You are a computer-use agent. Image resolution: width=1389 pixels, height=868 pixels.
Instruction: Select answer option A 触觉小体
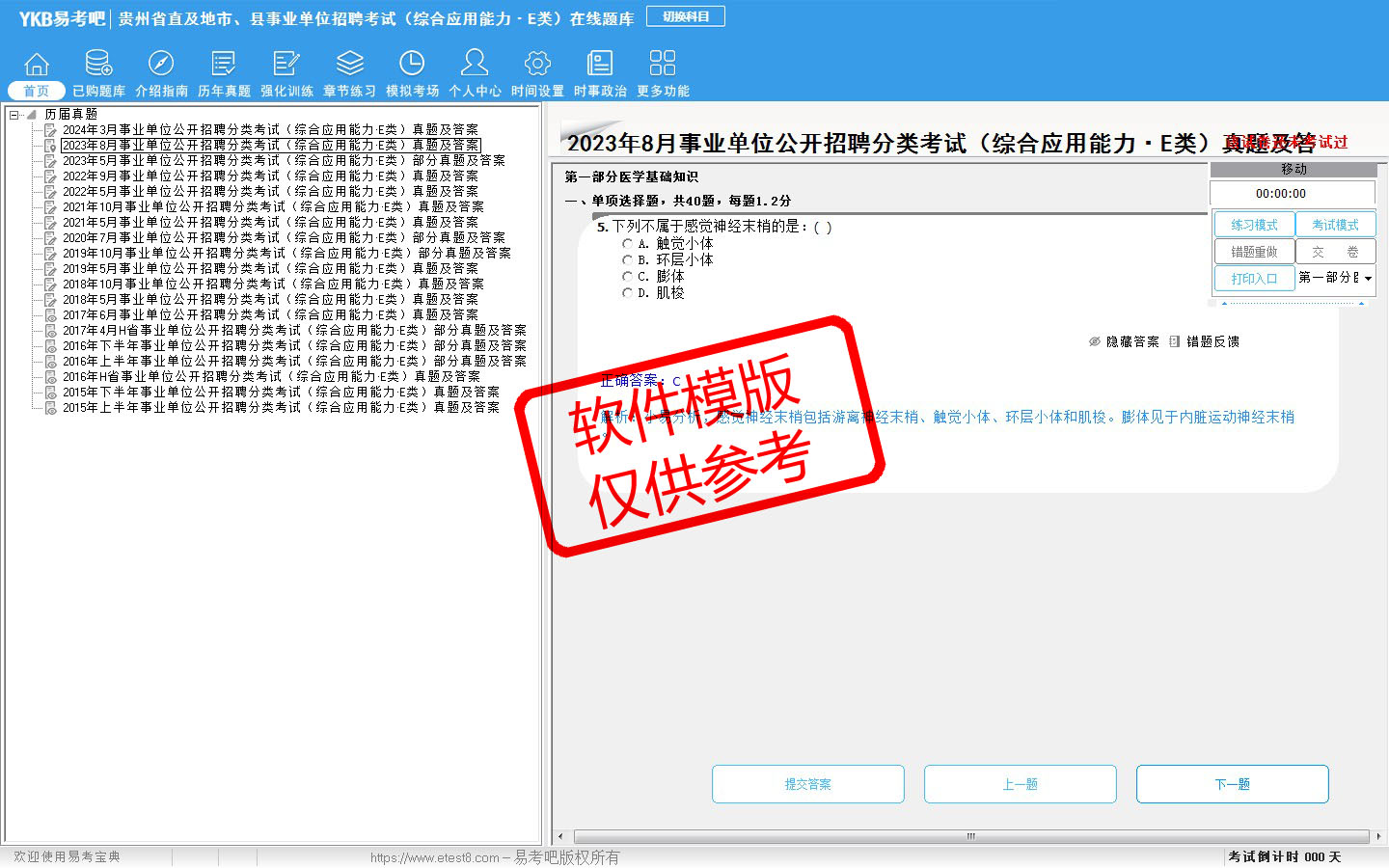(x=628, y=244)
